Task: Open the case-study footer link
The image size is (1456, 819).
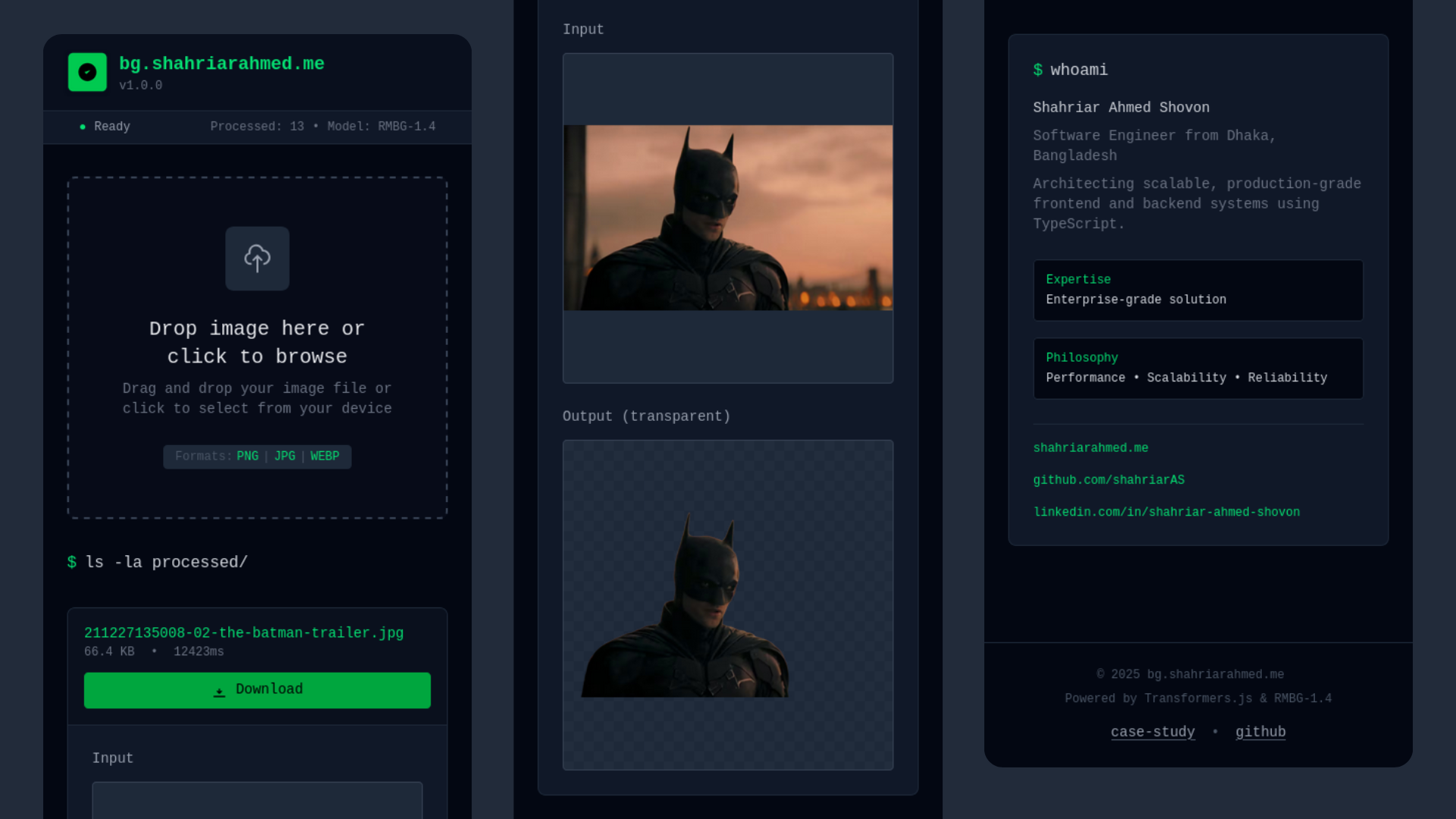Action: tap(1152, 732)
